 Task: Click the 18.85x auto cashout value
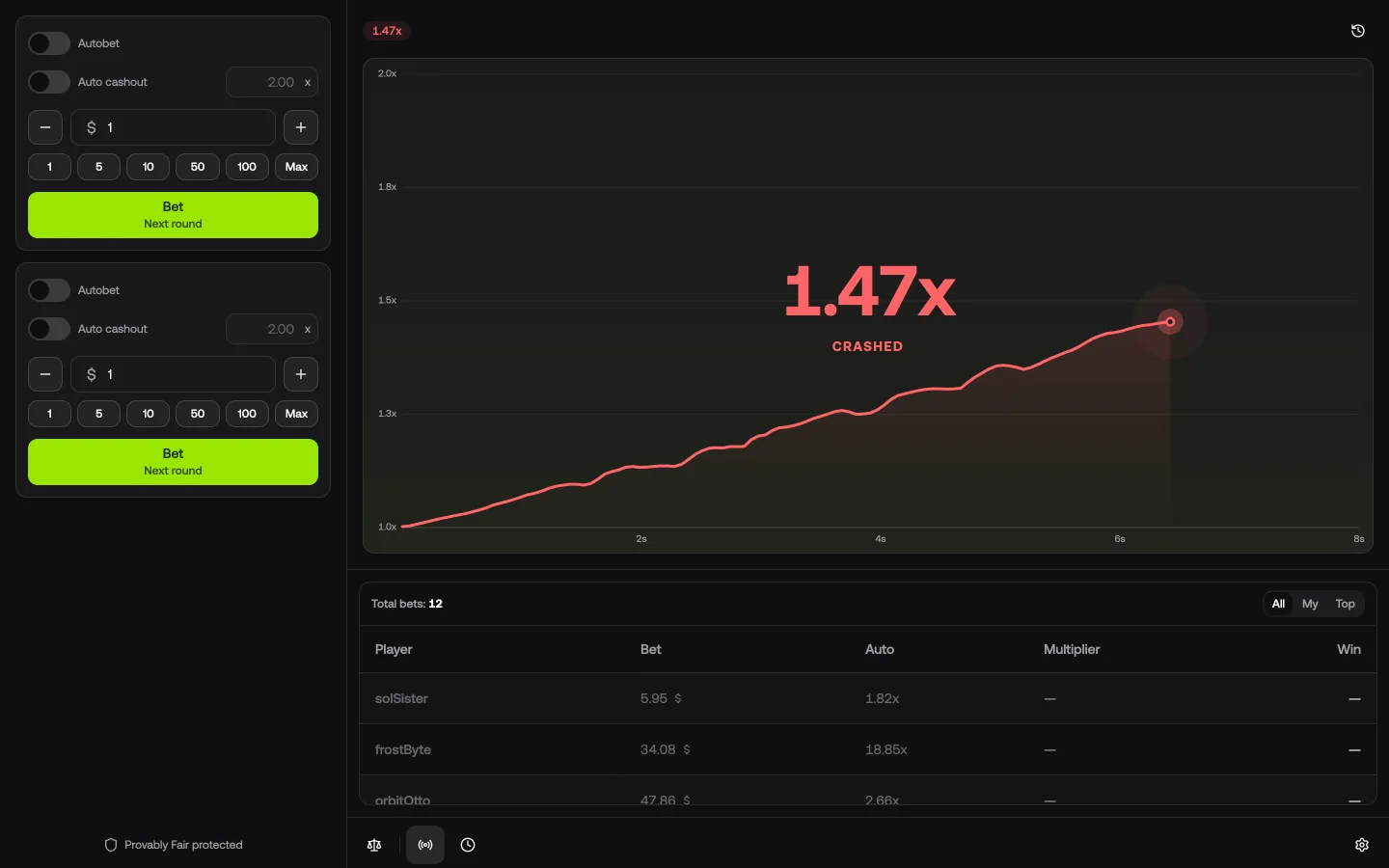pos(886,749)
